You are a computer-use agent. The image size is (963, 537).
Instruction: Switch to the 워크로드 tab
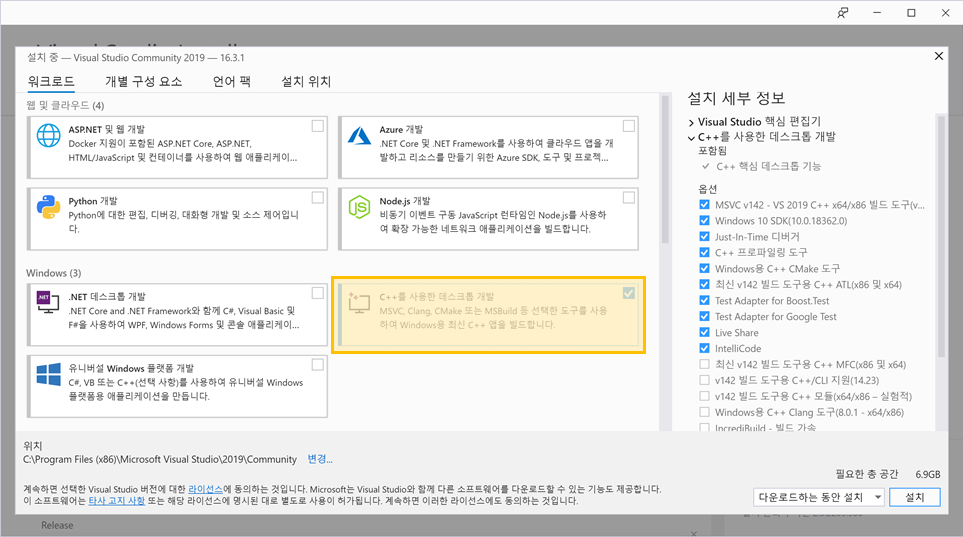51,81
